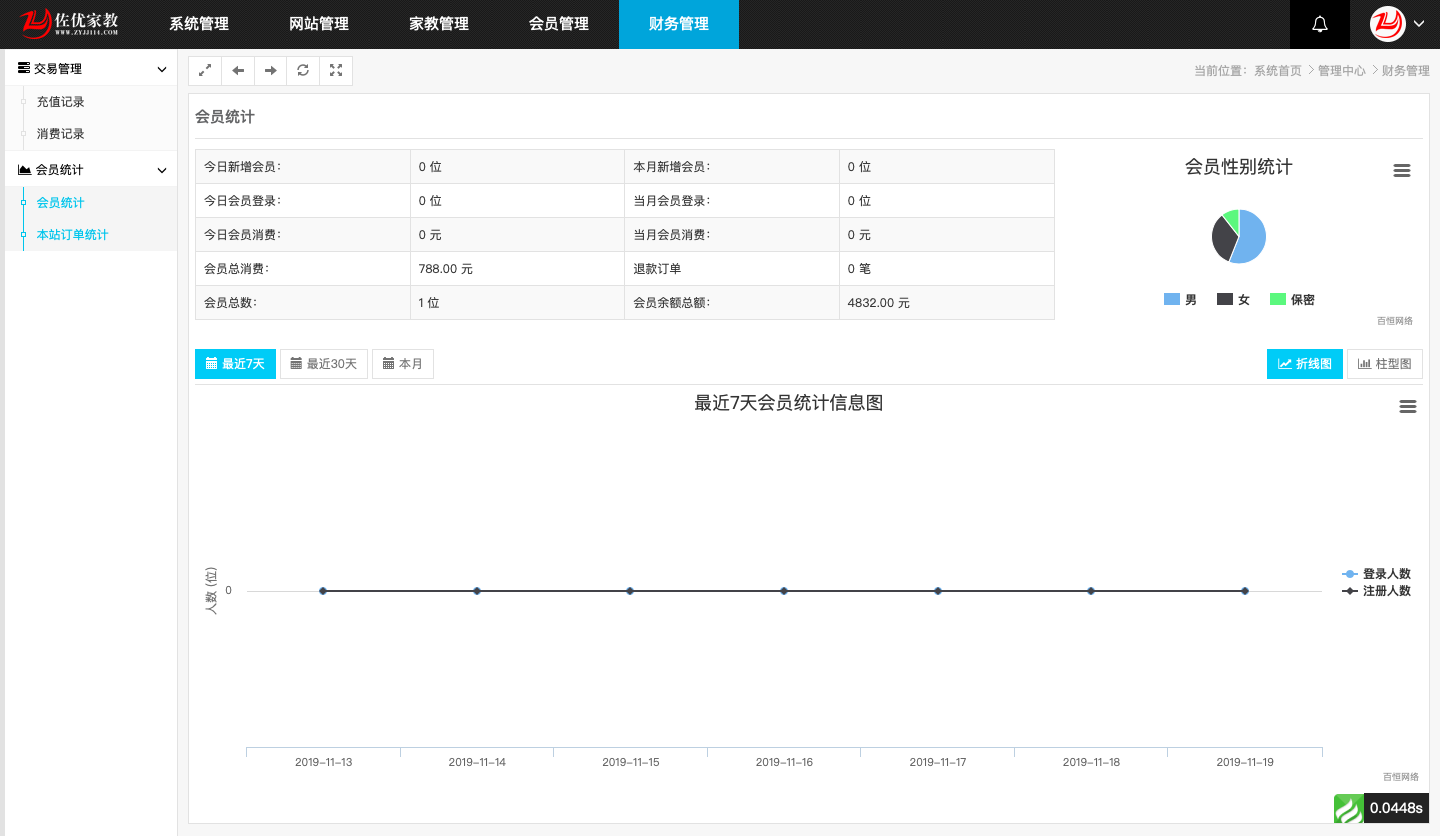The image size is (1440, 836).
Task: Open the pie chart hamburger menu
Action: [x=1401, y=171]
